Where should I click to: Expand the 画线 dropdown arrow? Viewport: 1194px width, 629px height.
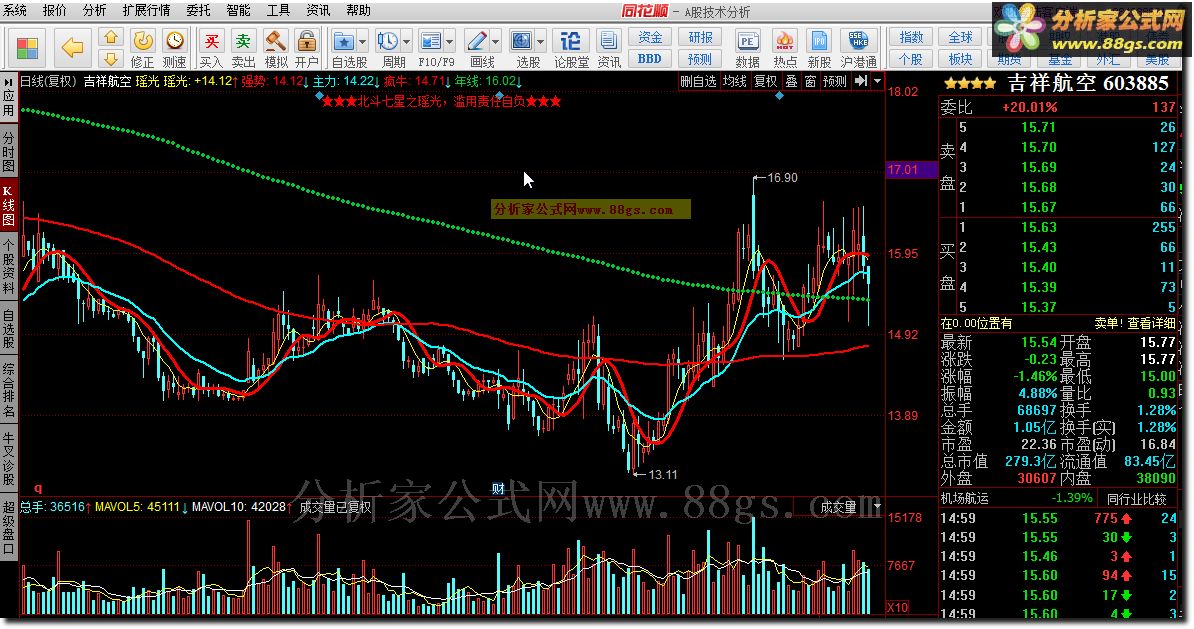coord(496,41)
